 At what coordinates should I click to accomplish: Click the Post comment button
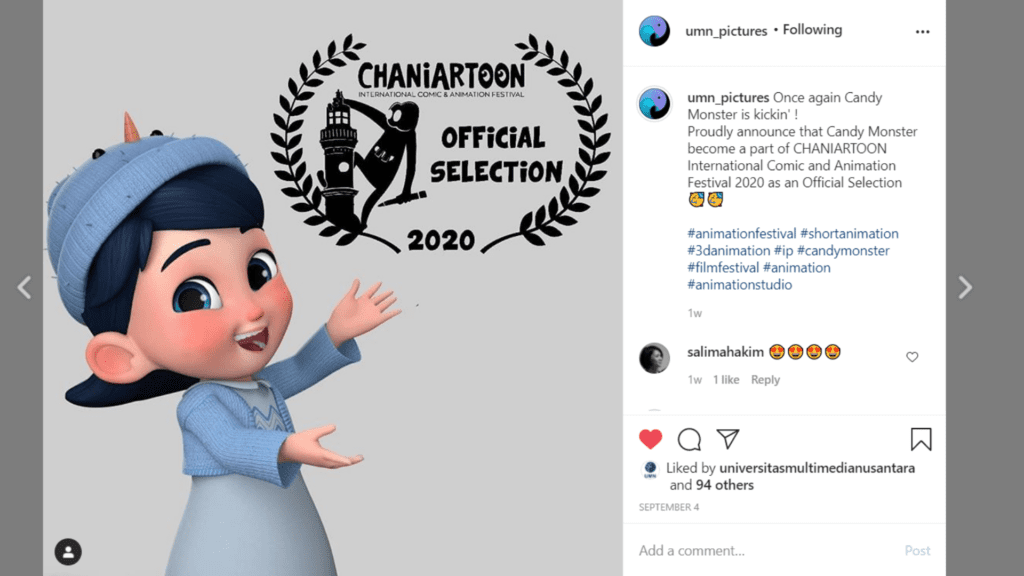click(917, 551)
